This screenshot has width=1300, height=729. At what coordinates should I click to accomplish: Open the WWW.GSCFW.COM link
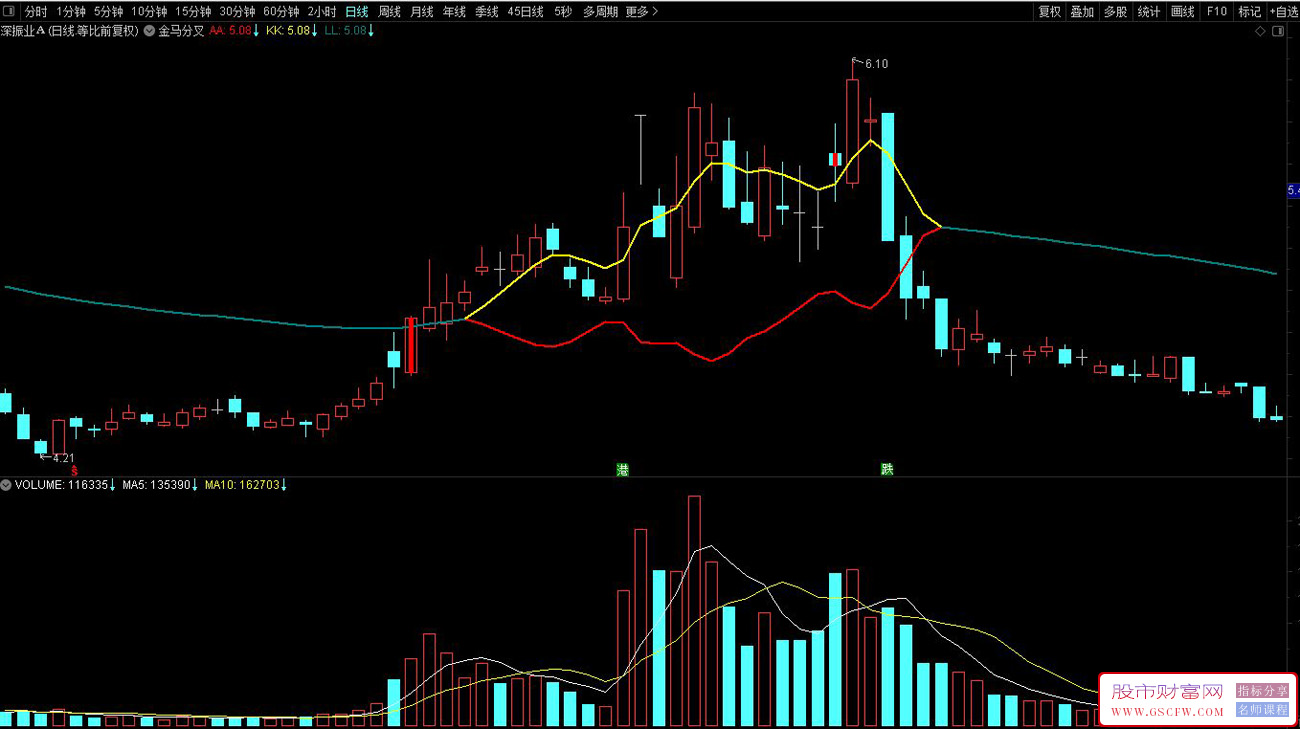(x=1167, y=712)
